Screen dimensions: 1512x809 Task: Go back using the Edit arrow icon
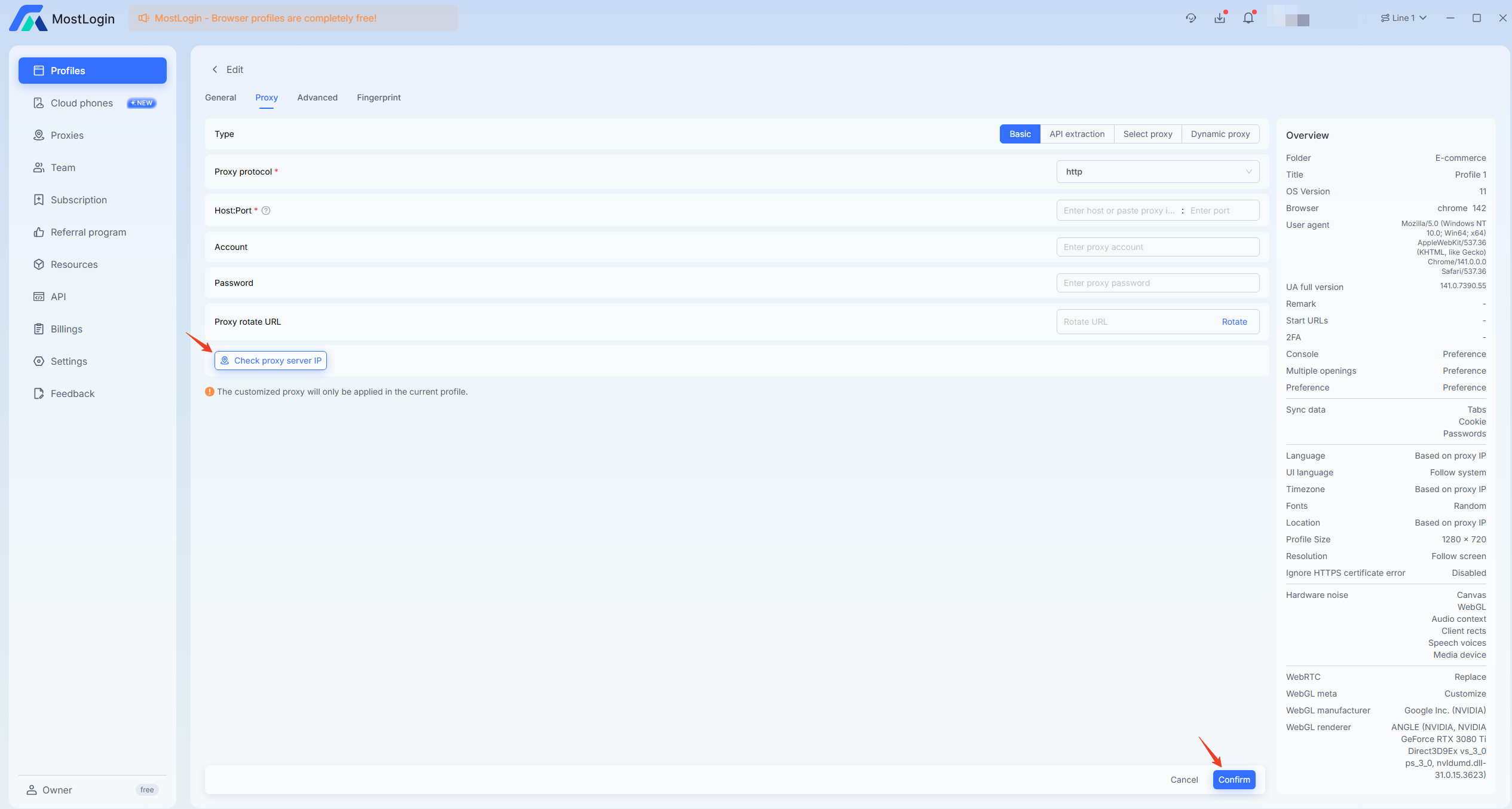point(215,69)
